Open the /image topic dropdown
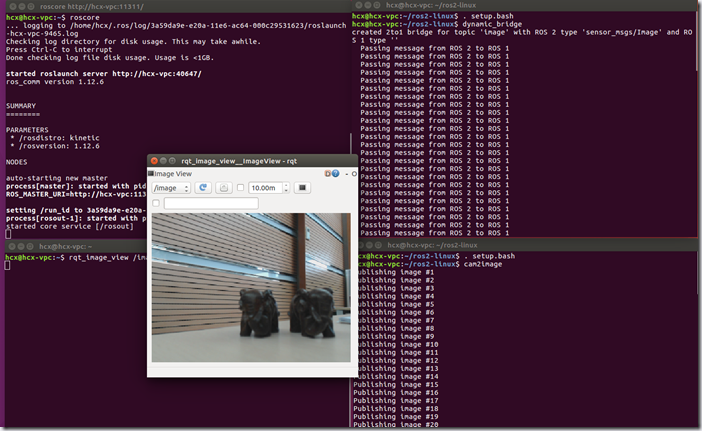This screenshot has height=431, width=702. click(171, 188)
